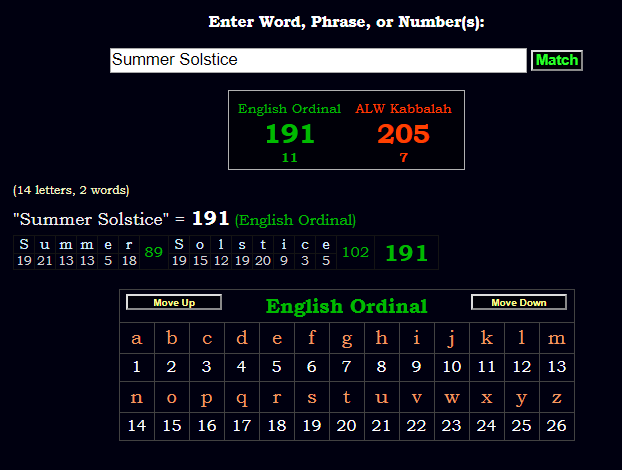Click the letter 'a' in cipher chart
This screenshot has height=470, width=622.
point(137,338)
